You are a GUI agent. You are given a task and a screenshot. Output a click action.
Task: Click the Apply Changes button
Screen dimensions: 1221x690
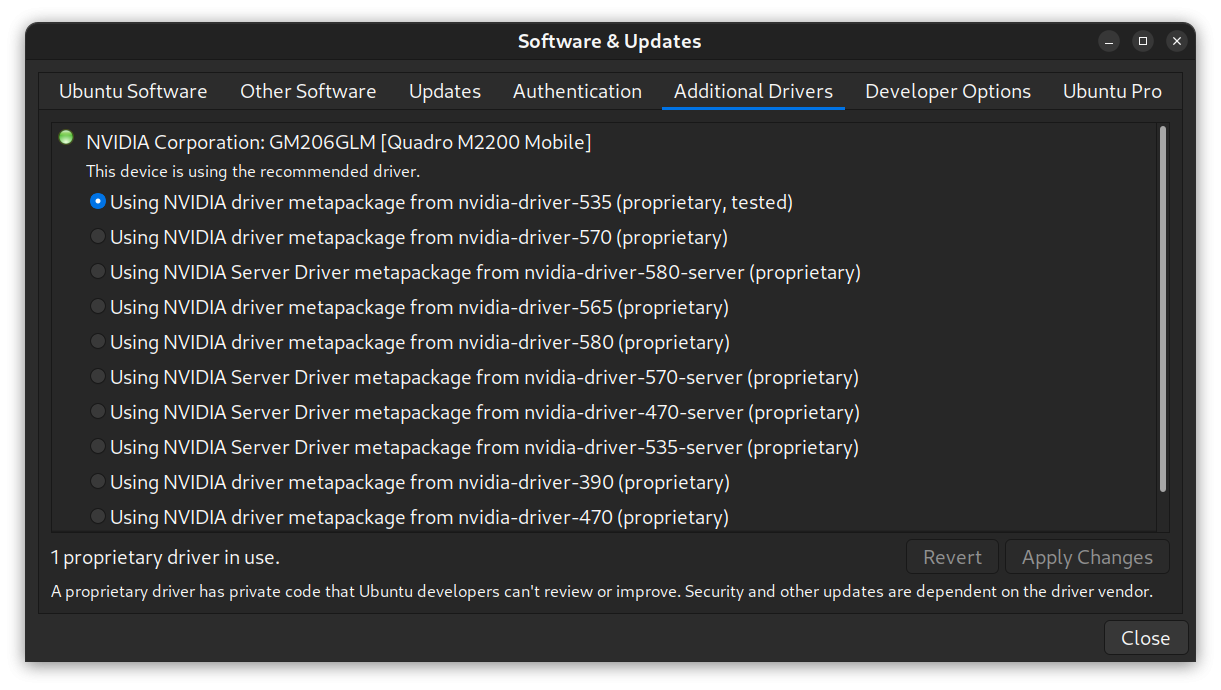coord(1087,557)
